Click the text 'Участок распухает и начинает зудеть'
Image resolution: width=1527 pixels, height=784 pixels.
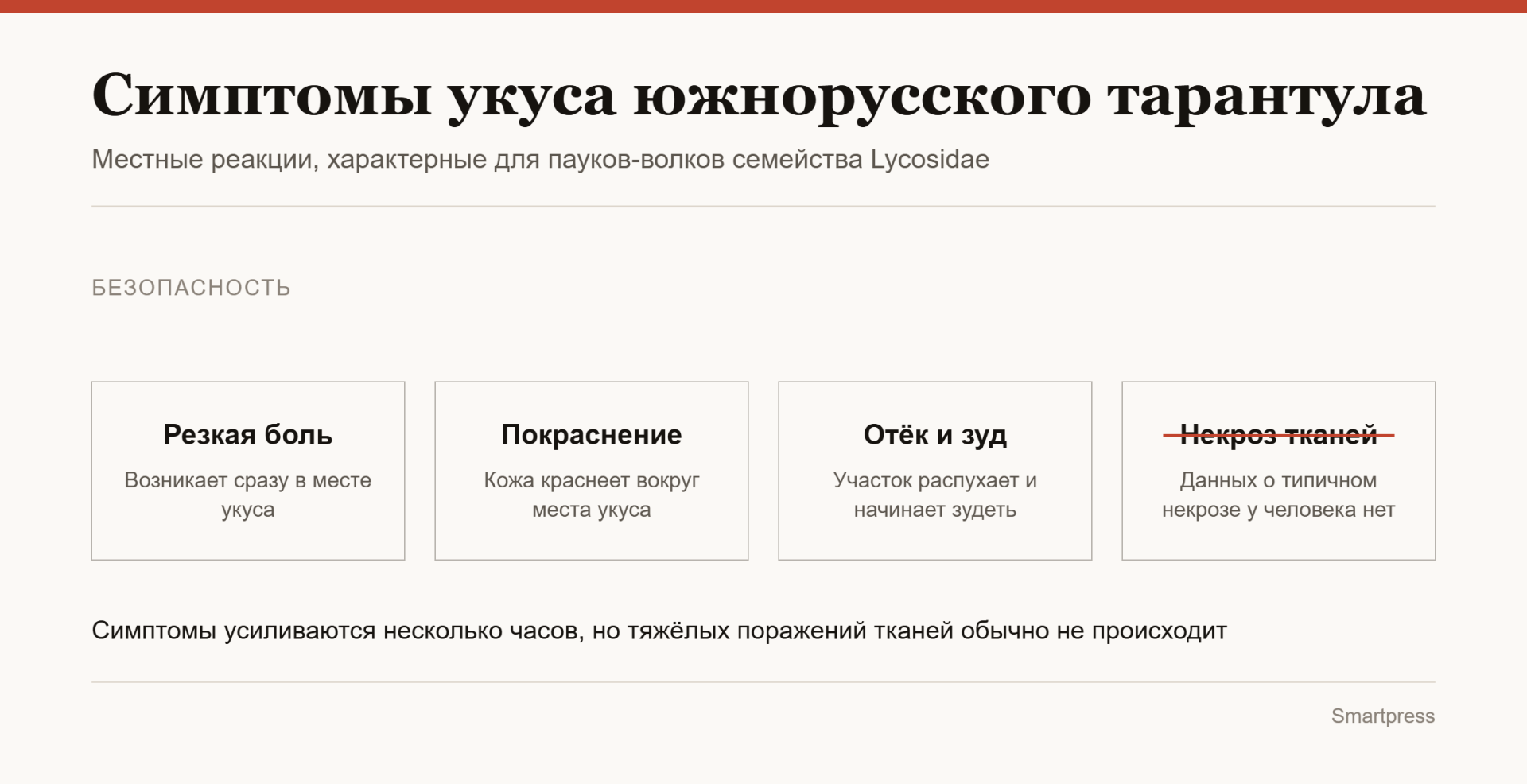935,495
